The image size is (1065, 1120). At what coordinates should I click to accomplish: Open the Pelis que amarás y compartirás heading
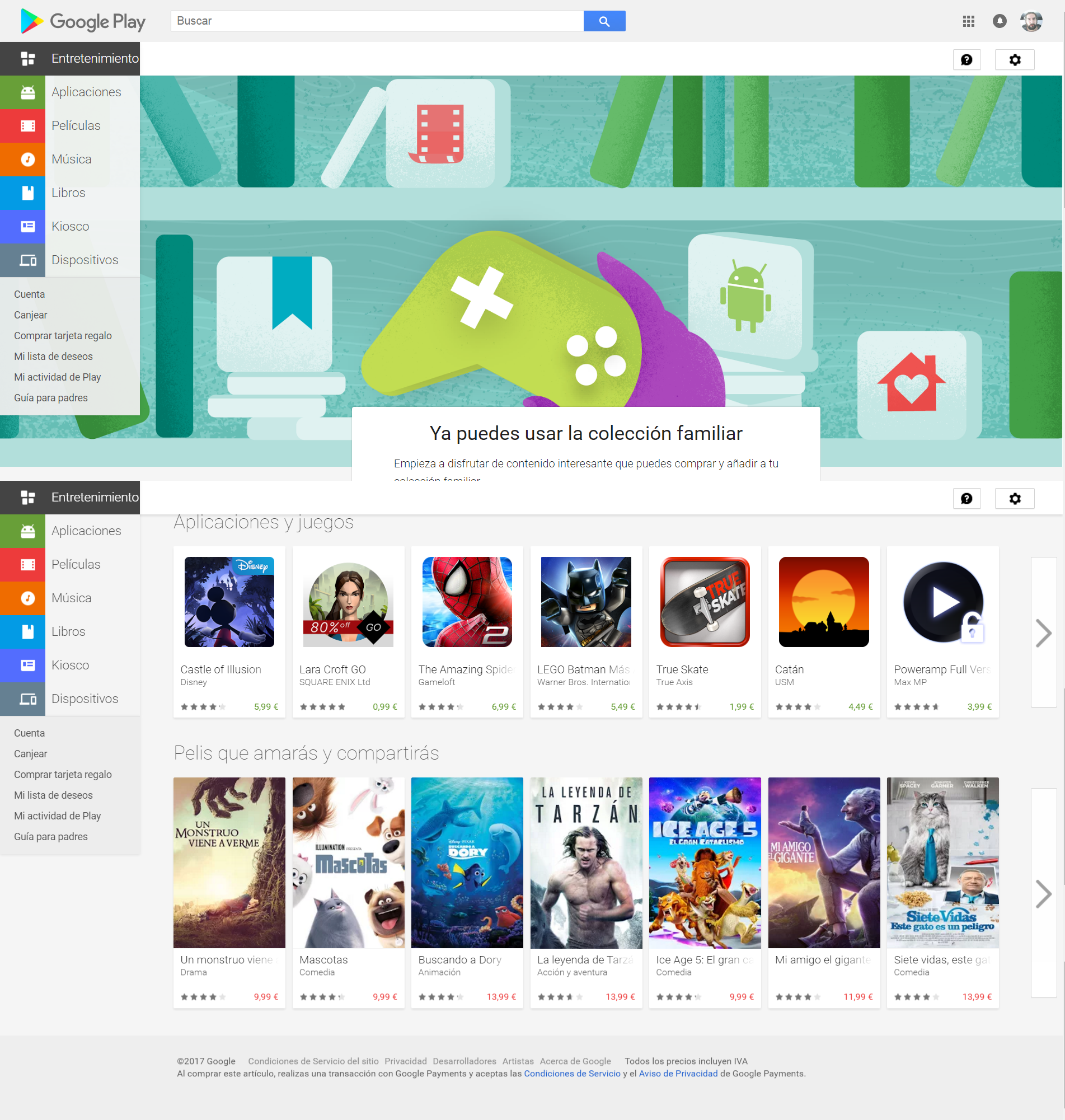(x=307, y=753)
